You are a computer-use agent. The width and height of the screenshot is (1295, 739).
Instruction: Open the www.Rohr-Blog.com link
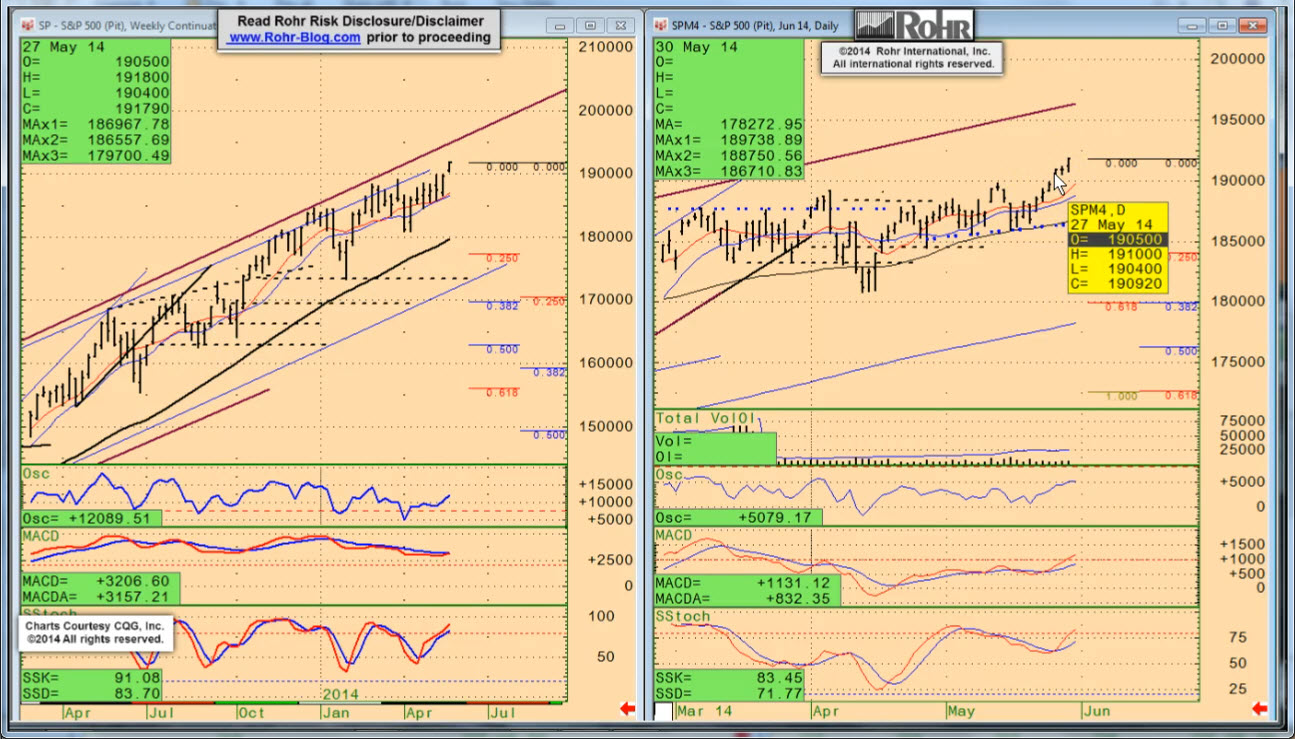coord(294,37)
